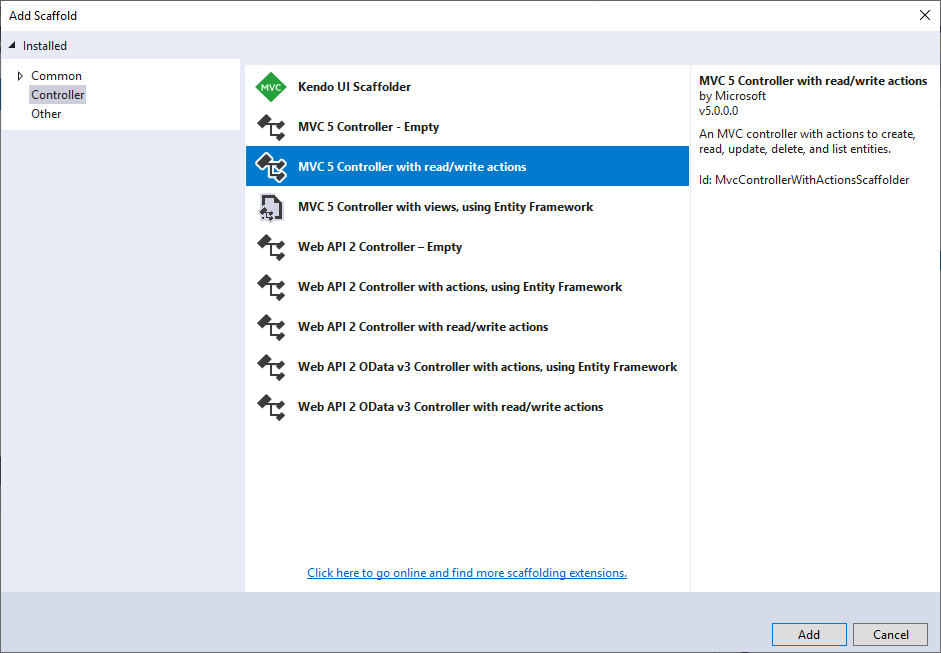Choose Kendo UI Scaffolder entry
The width and height of the screenshot is (941, 653).
pos(467,87)
